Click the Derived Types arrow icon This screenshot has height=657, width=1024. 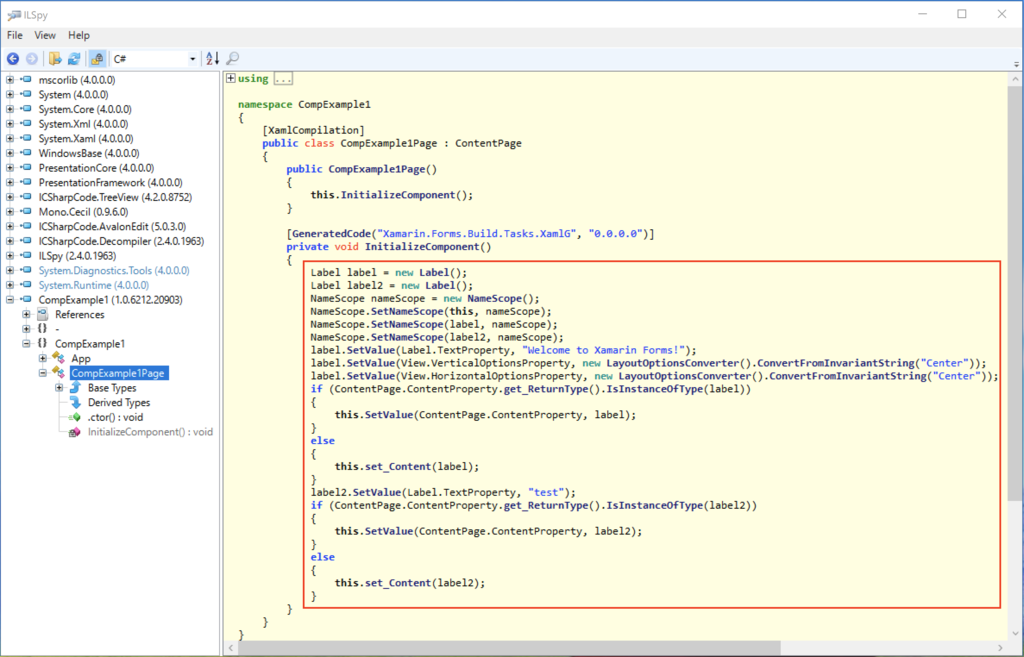pyautogui.click(x=75, y=402)
